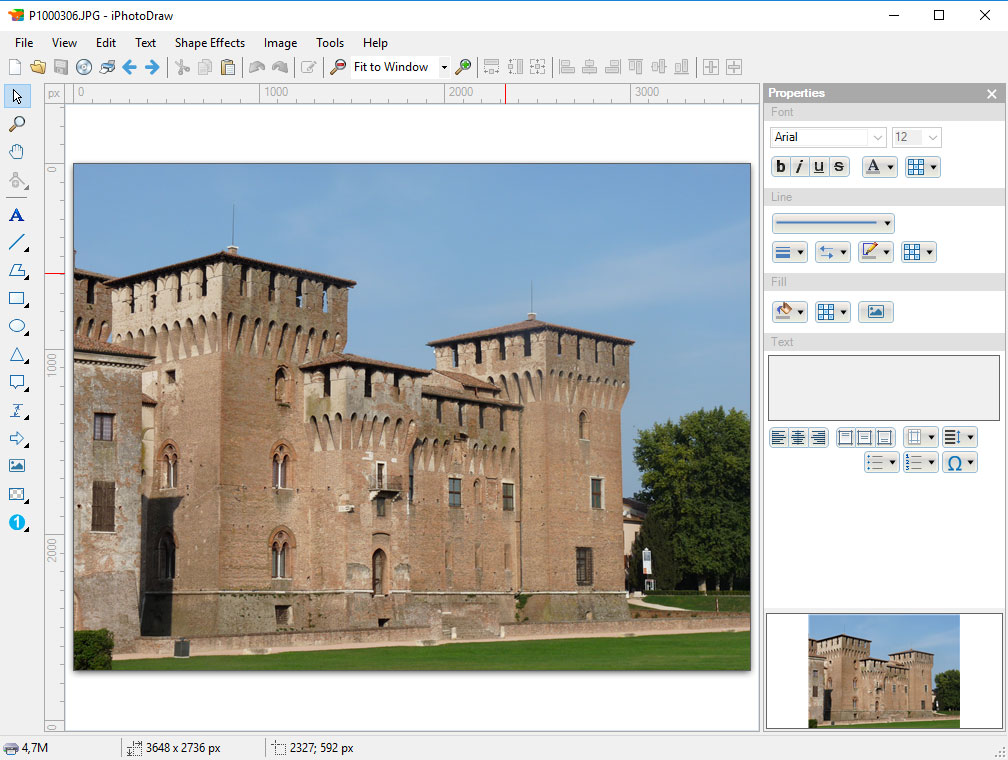Image resolution: width=1008 pixels, height=760 pixels.
Task: Open the Shape Effects menu
Action: pyautogui.click(x=209, y=43)
